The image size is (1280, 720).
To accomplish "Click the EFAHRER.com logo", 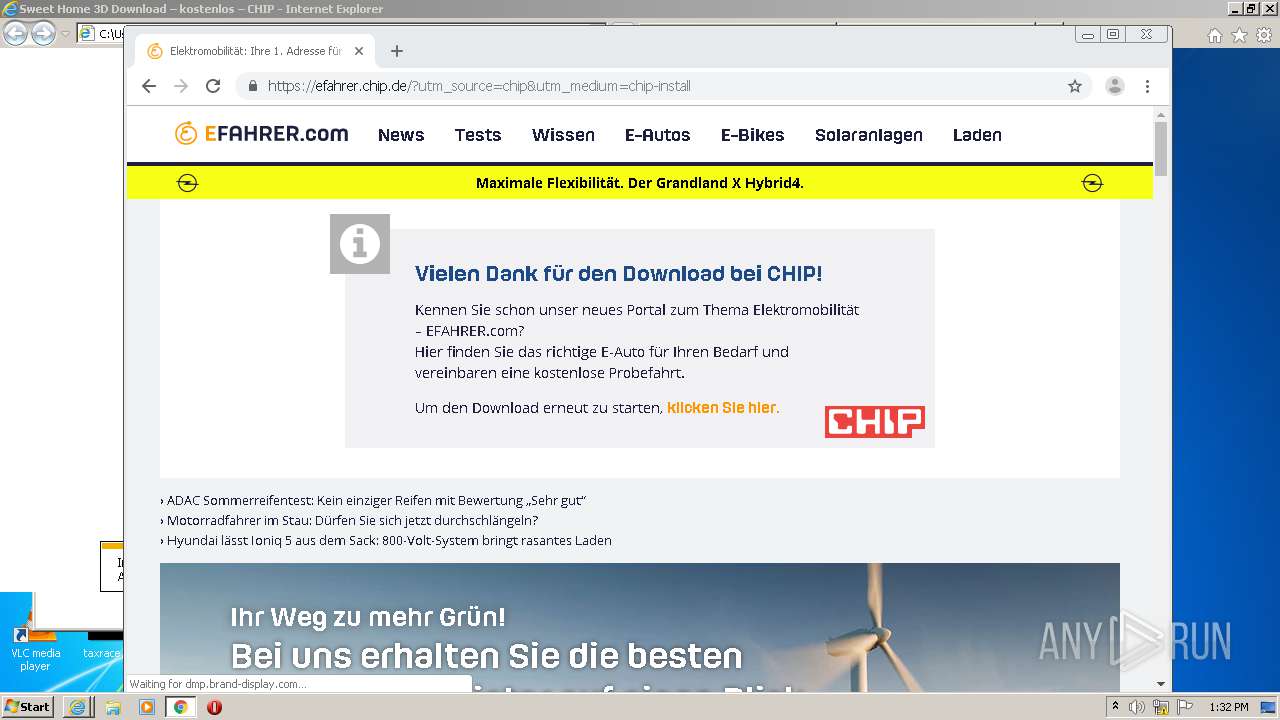I will click(261, 134).
